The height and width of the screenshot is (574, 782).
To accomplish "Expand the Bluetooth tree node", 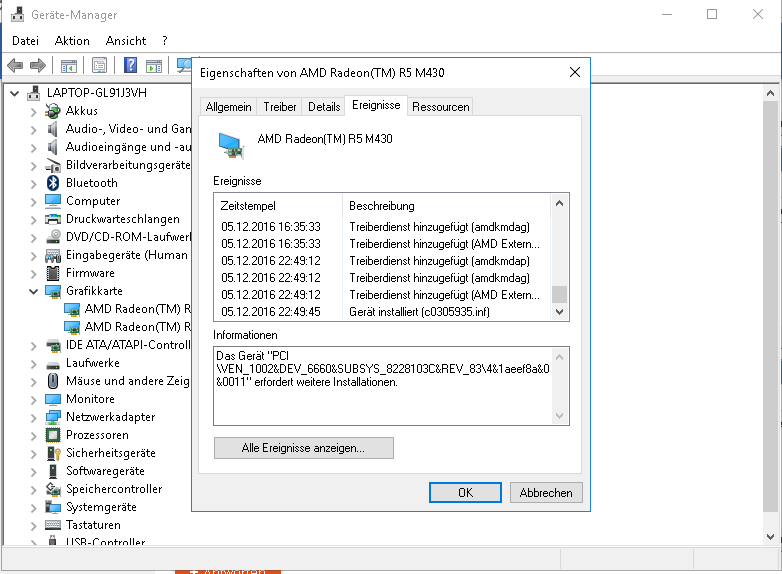I will pyautogui.click(x=33, y=184).
